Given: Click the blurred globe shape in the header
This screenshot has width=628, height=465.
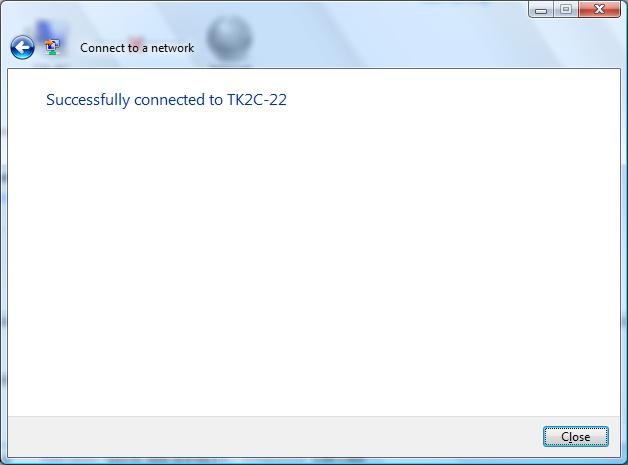Looking at the screenshot, I should coord(229,39).
